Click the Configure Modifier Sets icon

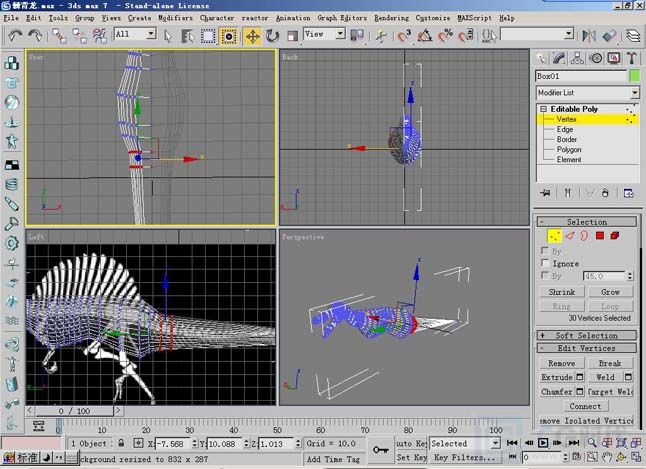[628, 193]
